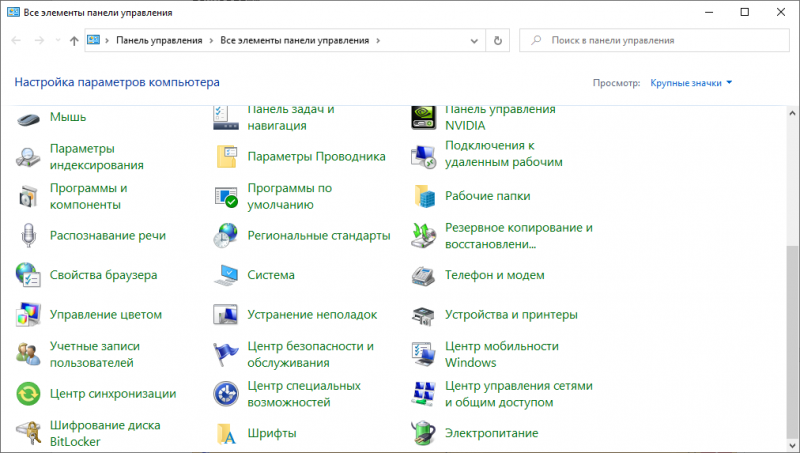Open 'Телефон и модем' link
The width and height of the screenshot is (800, 453).
494,275
